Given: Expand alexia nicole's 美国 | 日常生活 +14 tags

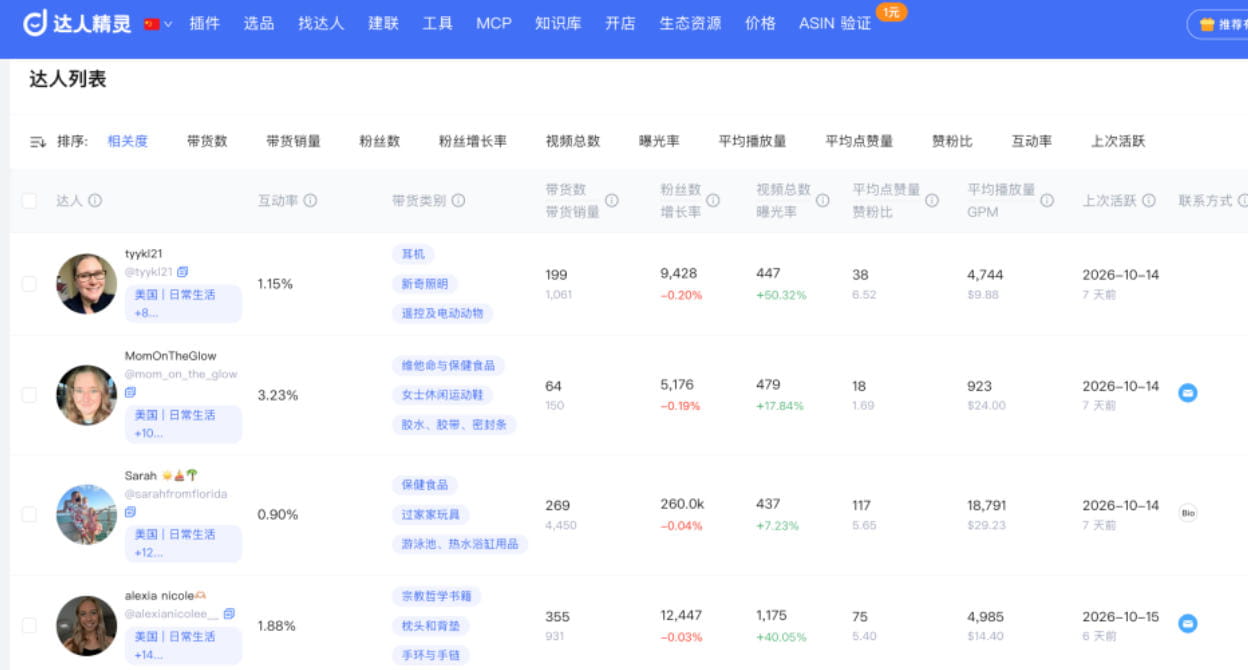Looking at the screenshot, I should (x=183, y=646).
